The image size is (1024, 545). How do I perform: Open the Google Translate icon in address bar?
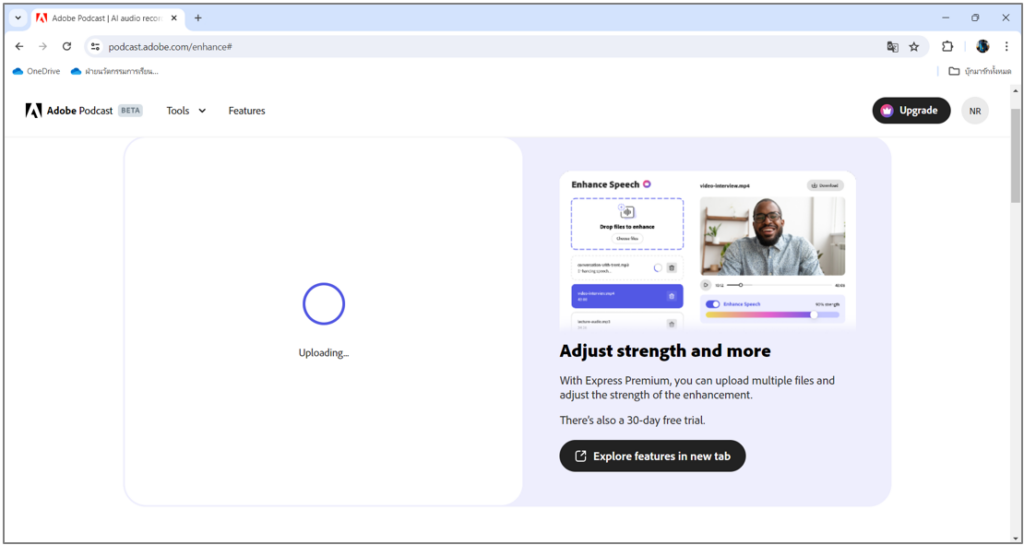pyautogui.click(x=892, y=46)
